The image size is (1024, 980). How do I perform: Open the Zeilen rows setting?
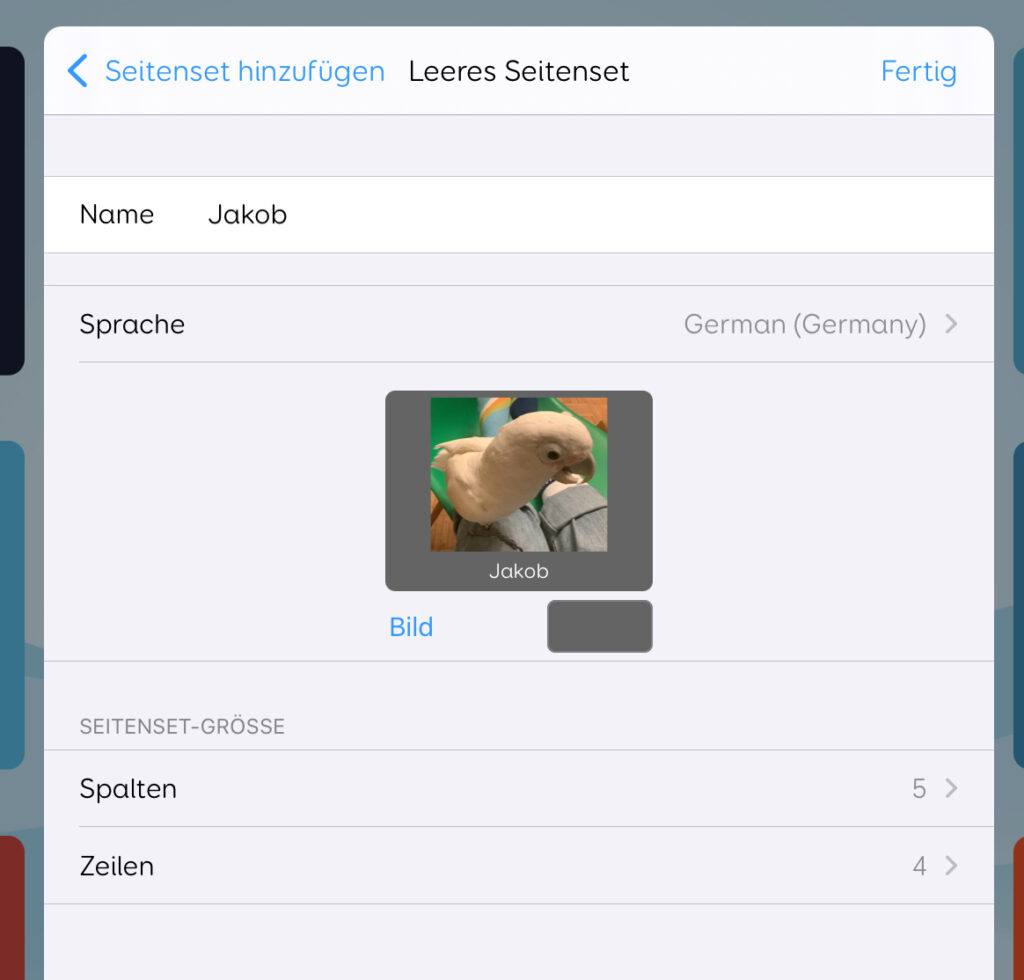(x=519, y=866)
